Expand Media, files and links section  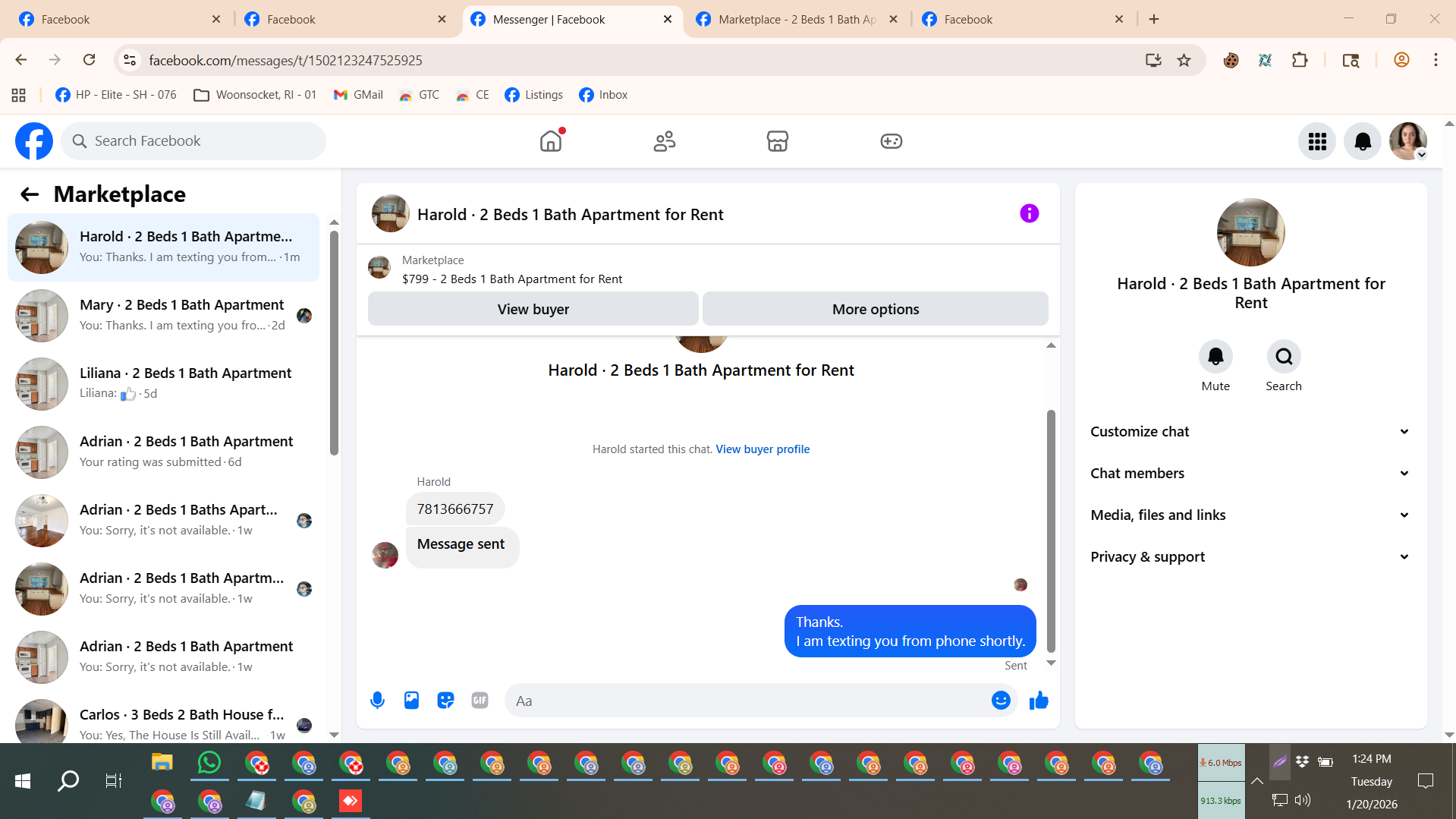pos(1250,515)
